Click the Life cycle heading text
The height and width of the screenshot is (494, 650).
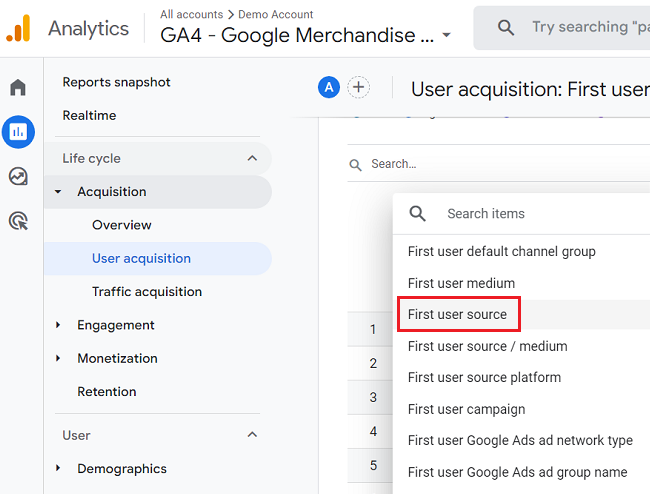point(91,158)
